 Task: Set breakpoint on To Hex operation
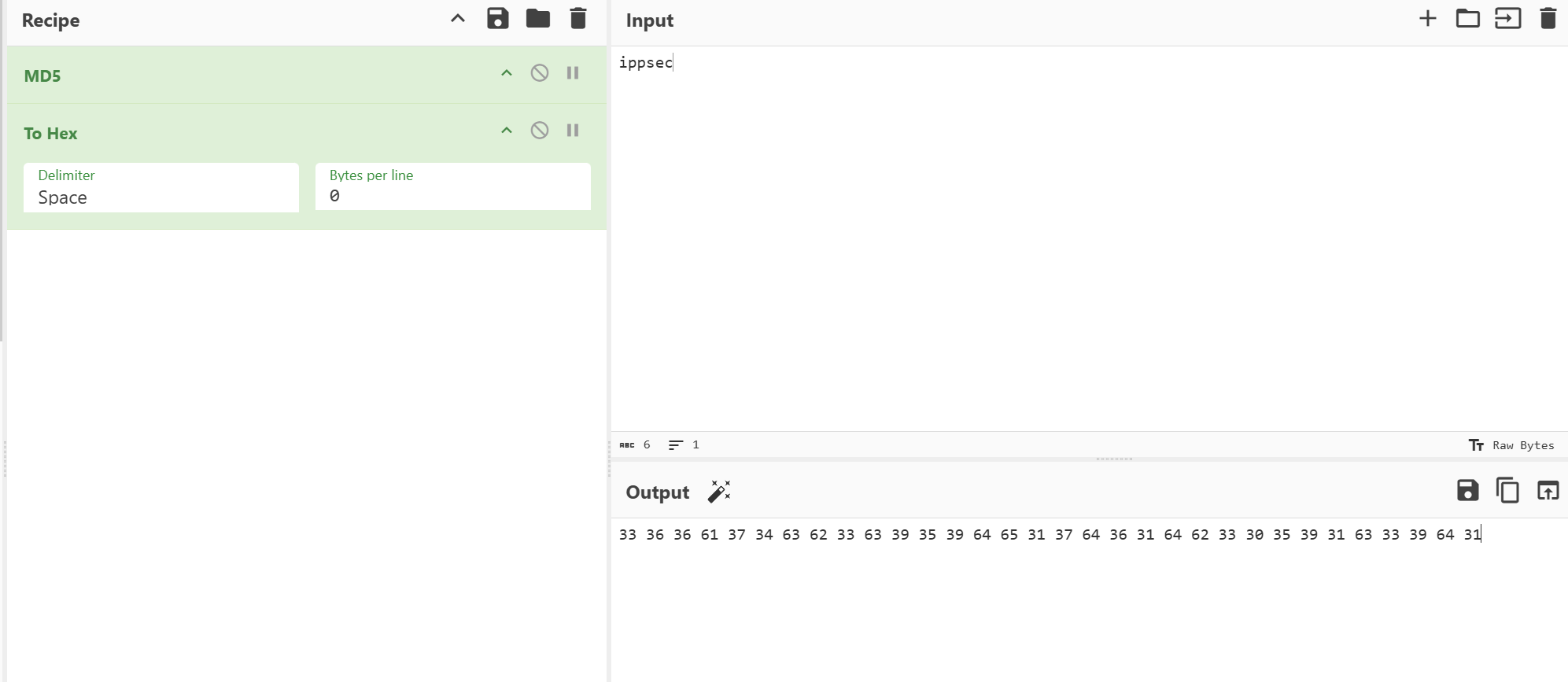click(x=573, y=131)
